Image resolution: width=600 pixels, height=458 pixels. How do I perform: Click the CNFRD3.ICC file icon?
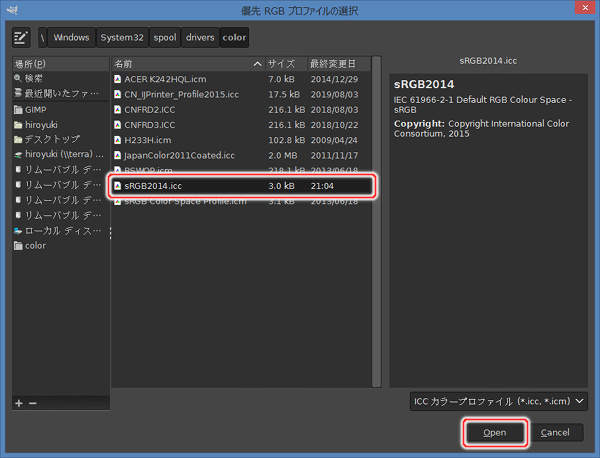[117, 125]
